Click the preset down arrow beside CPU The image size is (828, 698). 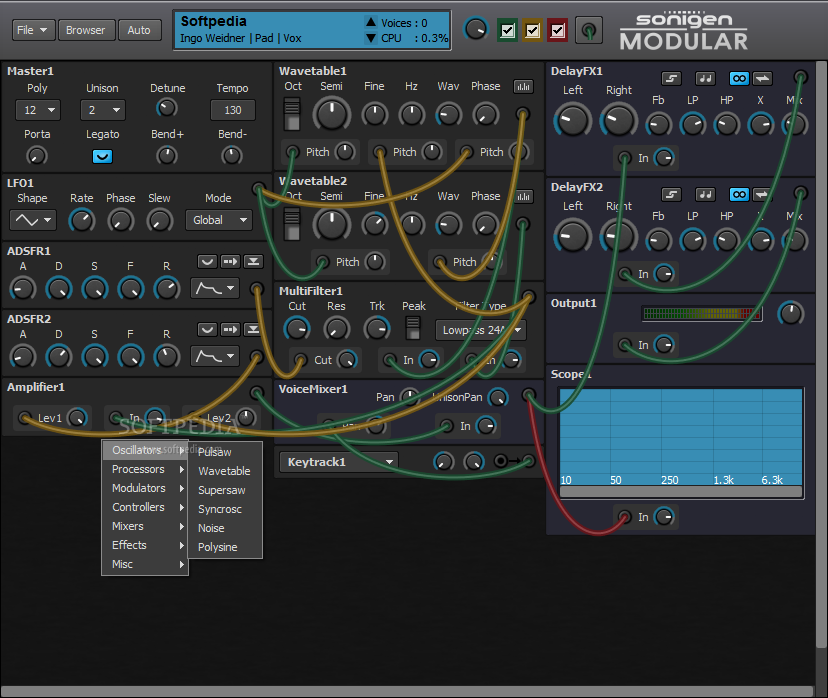371,38
